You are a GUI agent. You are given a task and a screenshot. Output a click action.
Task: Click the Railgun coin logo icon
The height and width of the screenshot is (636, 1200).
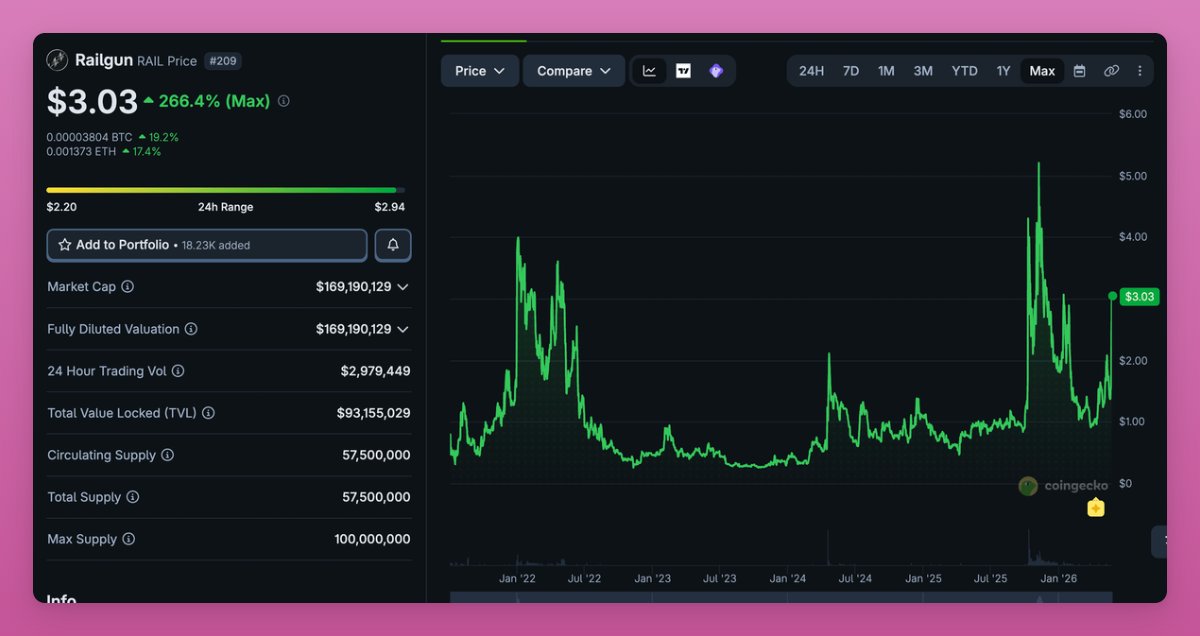click(x=57, y=60)
